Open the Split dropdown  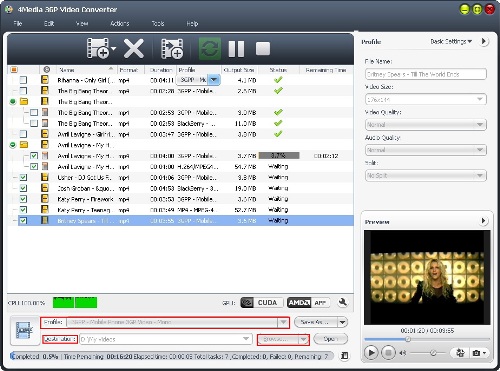(x=426, y=175)
